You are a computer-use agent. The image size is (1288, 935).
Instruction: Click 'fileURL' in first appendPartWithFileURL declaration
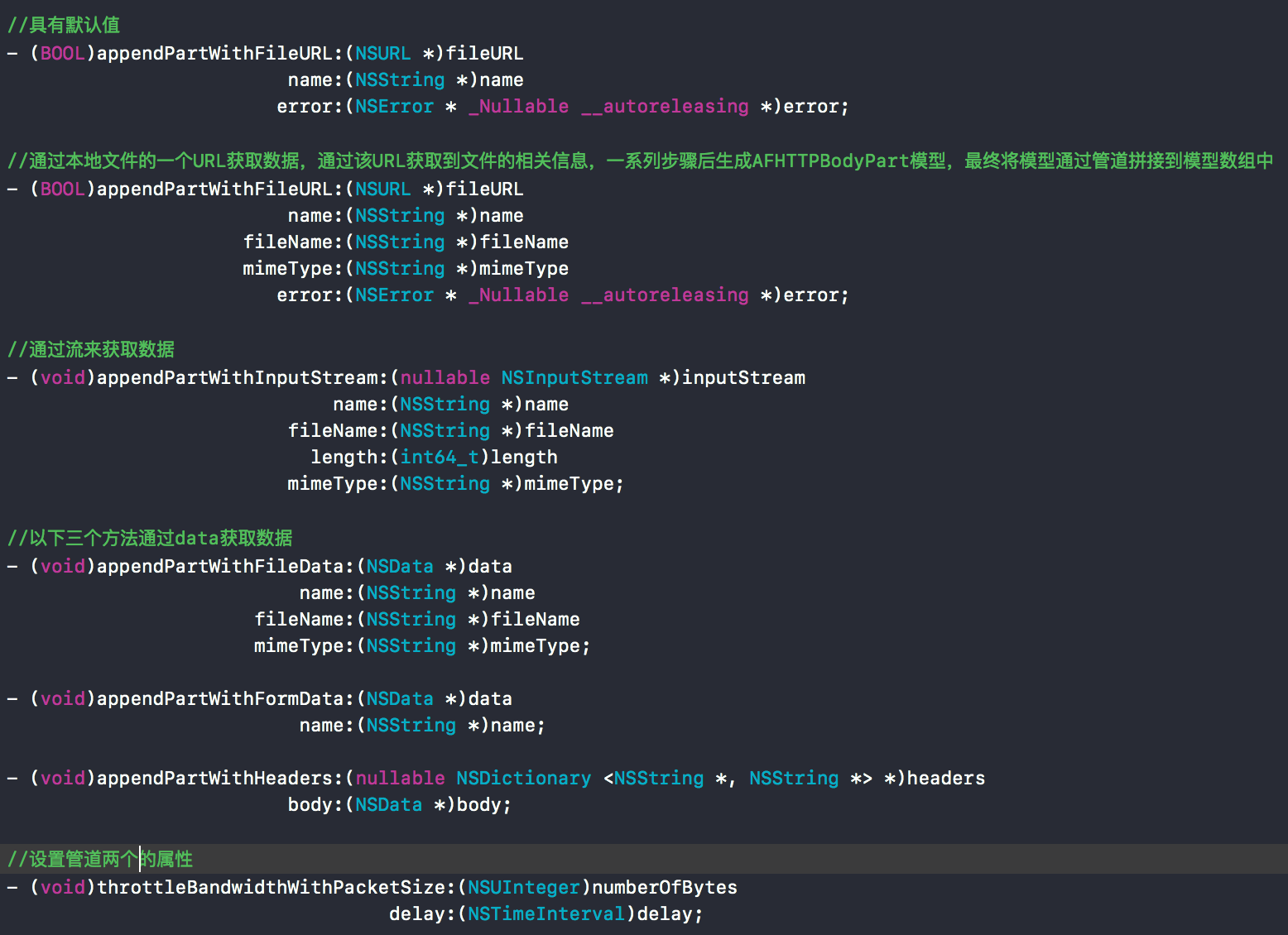[x=484, y=53]
